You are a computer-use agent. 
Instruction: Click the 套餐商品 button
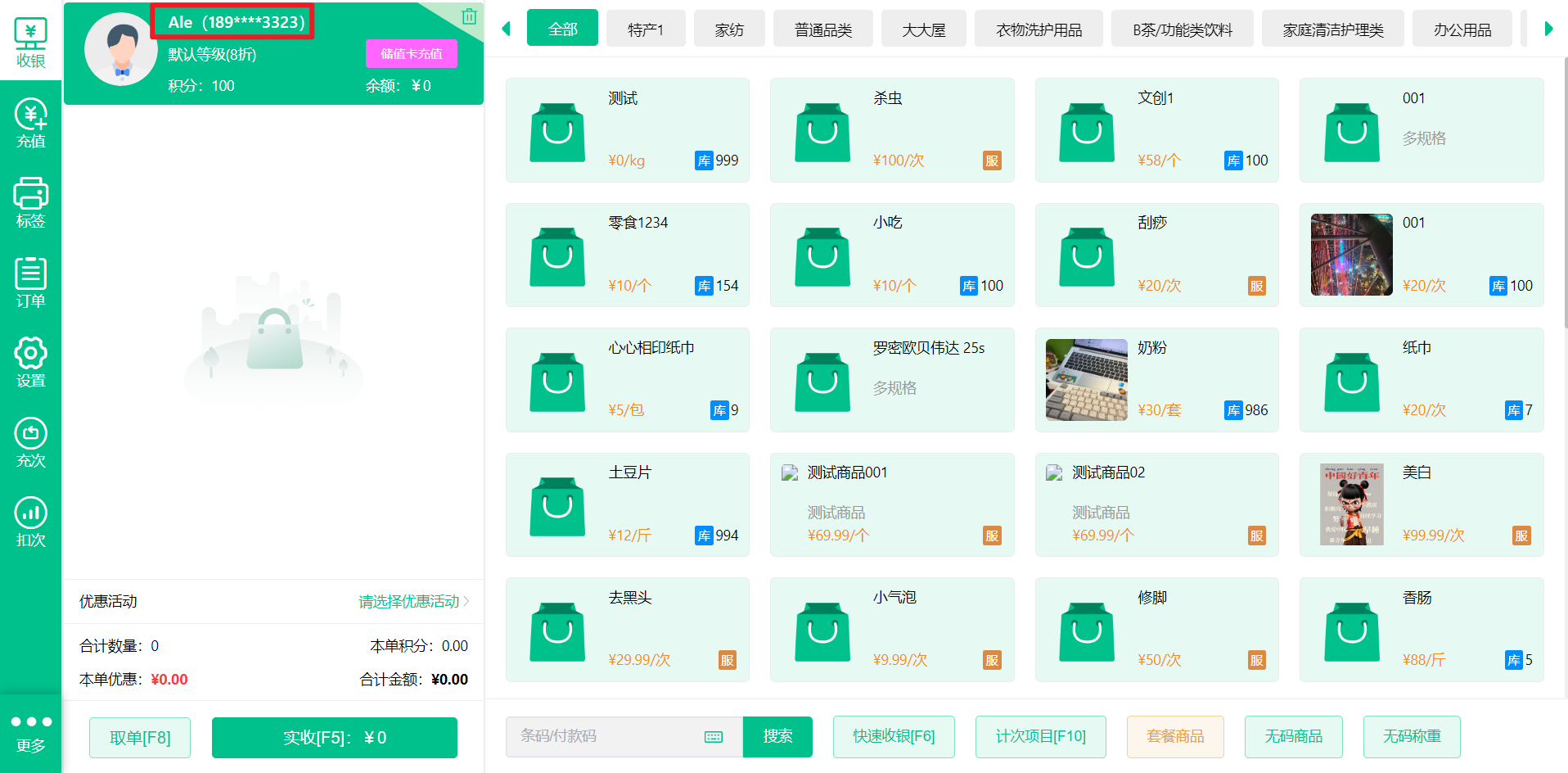point(1175,737)
